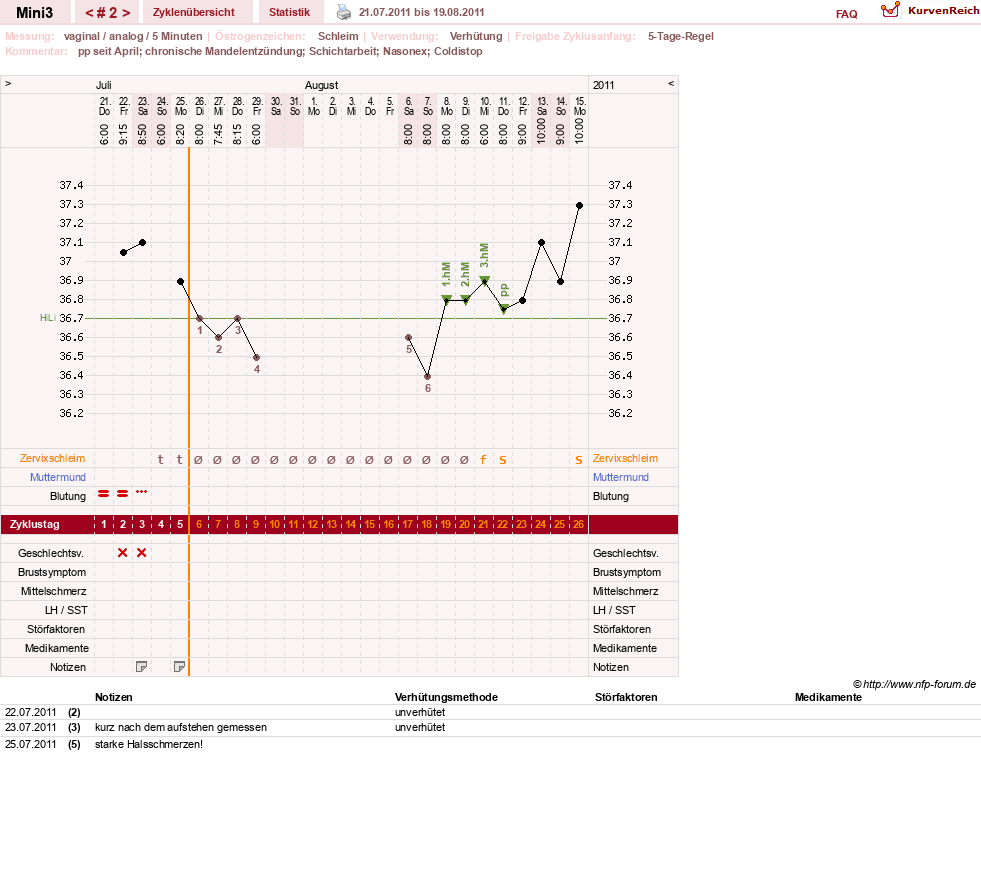Click the note 'kurz nach dem aufstehen gemessen'
The width and height of the screenshot is (981, 896).
click(181, 727)
